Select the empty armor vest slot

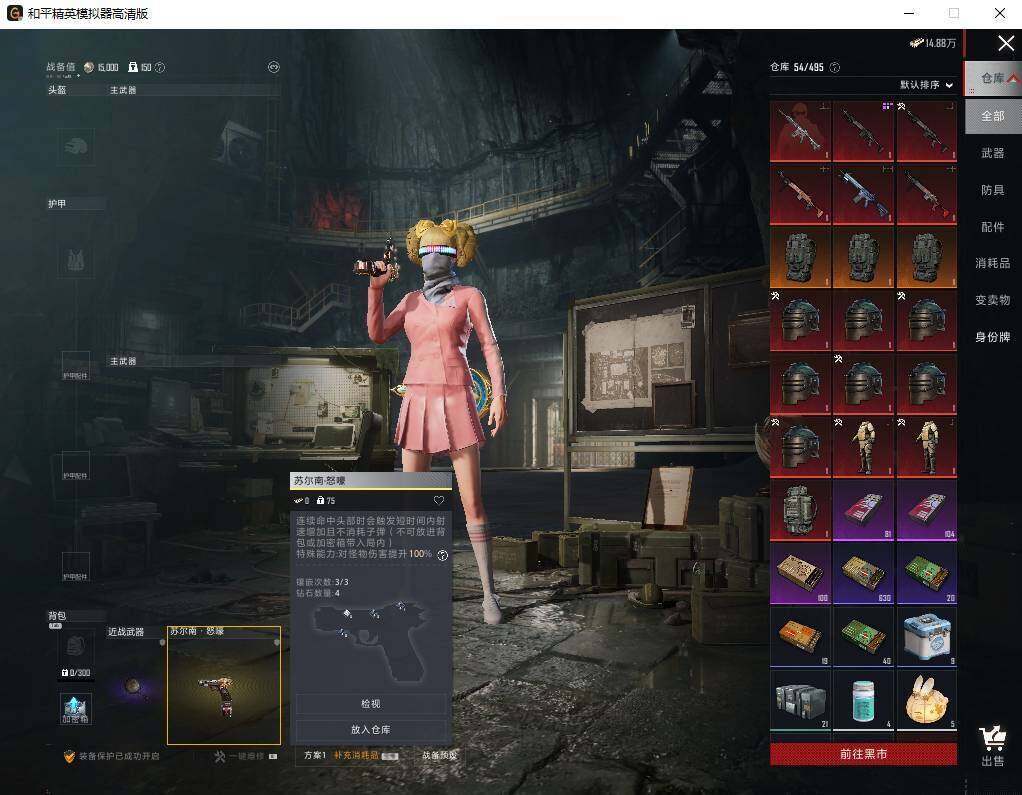click(76, 261)
